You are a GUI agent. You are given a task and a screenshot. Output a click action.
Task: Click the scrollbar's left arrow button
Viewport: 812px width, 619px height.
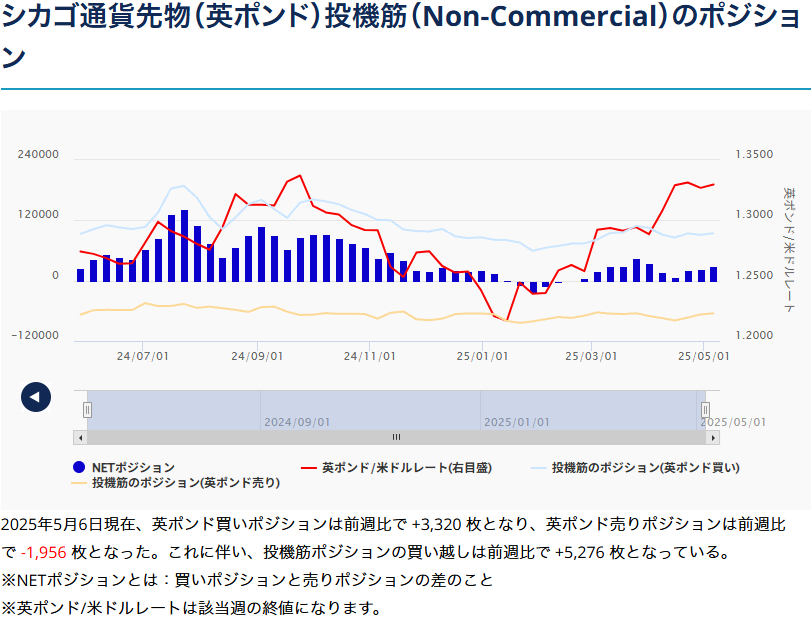[80, 437]
